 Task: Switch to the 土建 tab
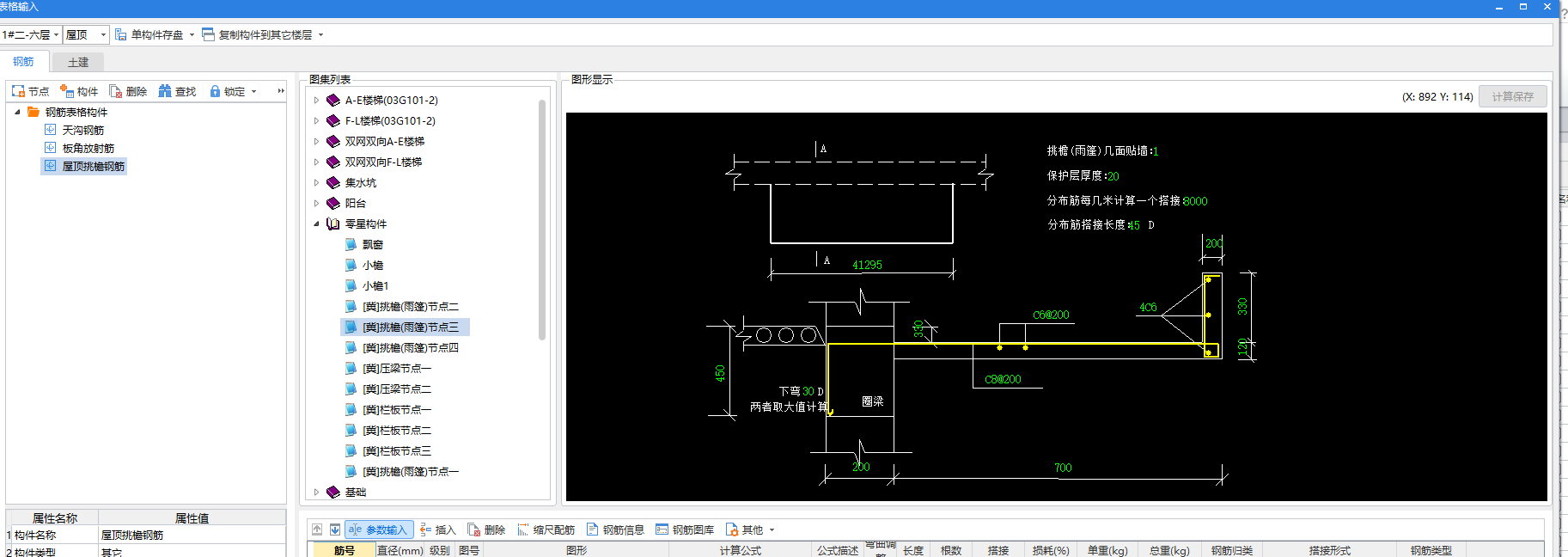77,62
